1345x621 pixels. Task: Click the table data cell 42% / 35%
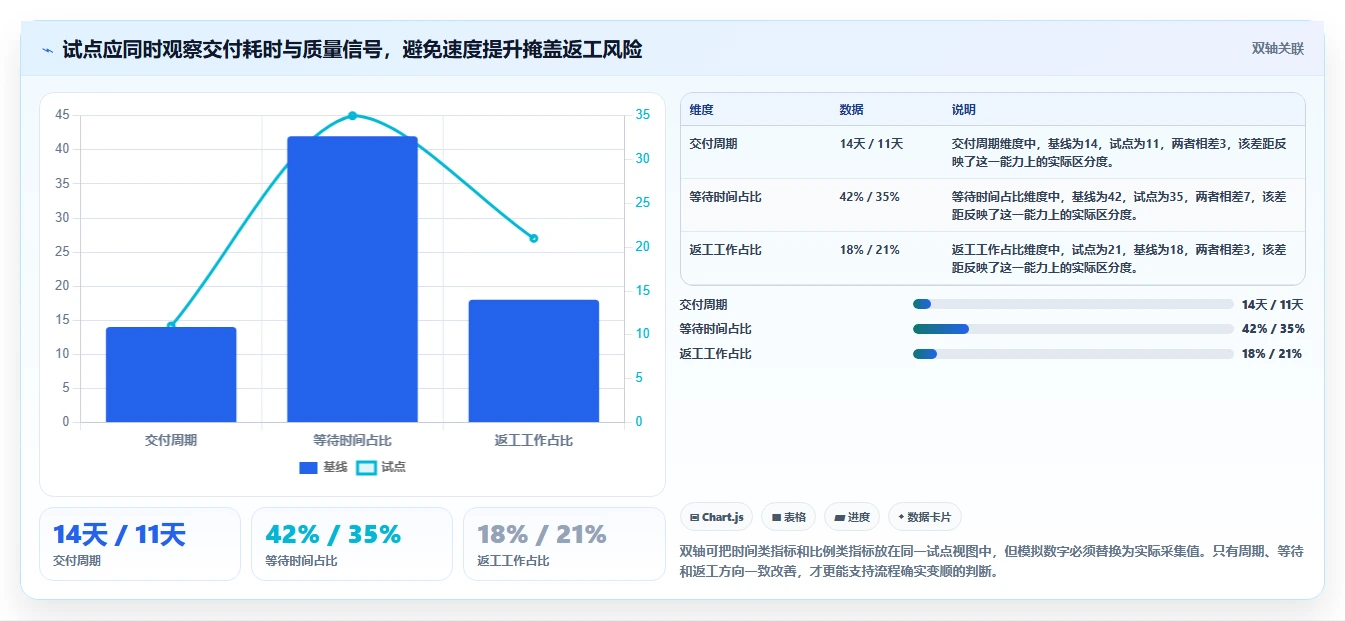point(870,197)
